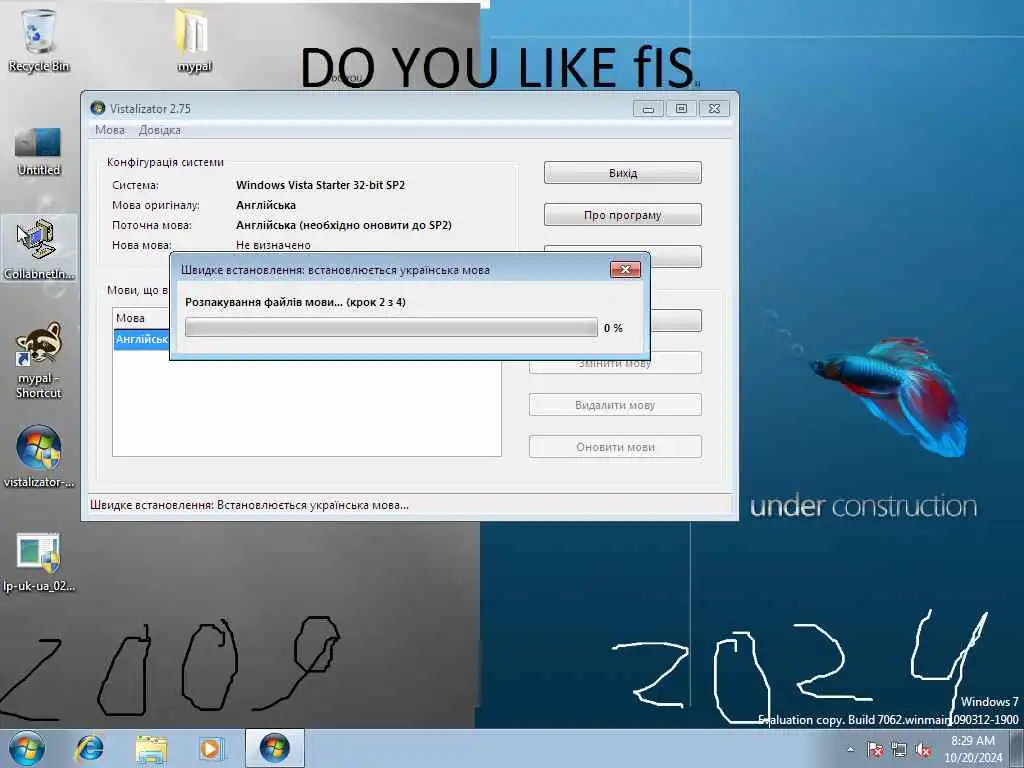Click the Vistalizator title bar icon
The height and width of the screenshot is (768, 1024).
tap(98, 108)
